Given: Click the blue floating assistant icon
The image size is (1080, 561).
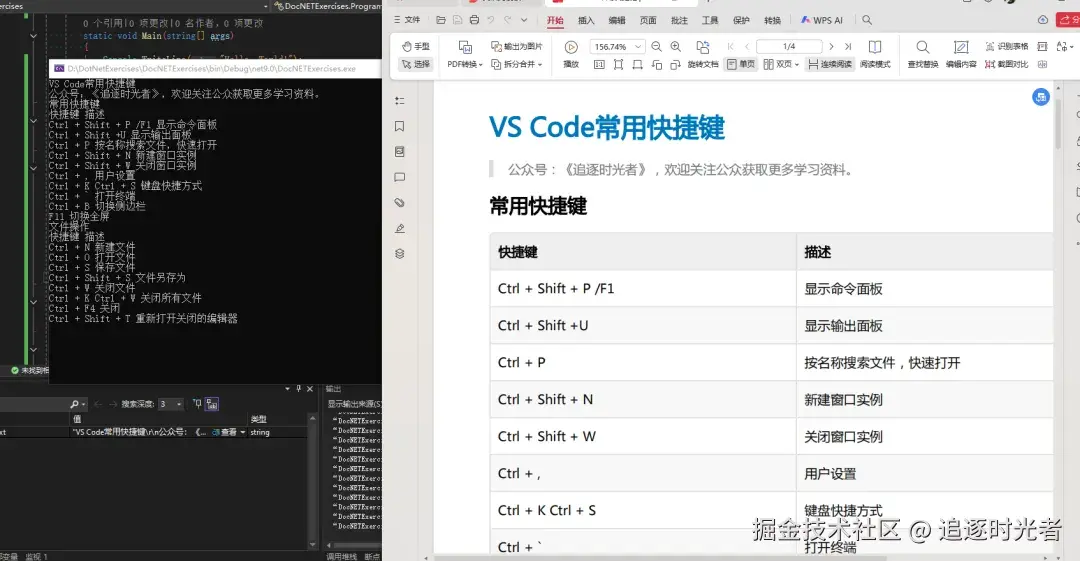Looking at the screenshot, I should pyautogui.click(x=1041, y=97).
